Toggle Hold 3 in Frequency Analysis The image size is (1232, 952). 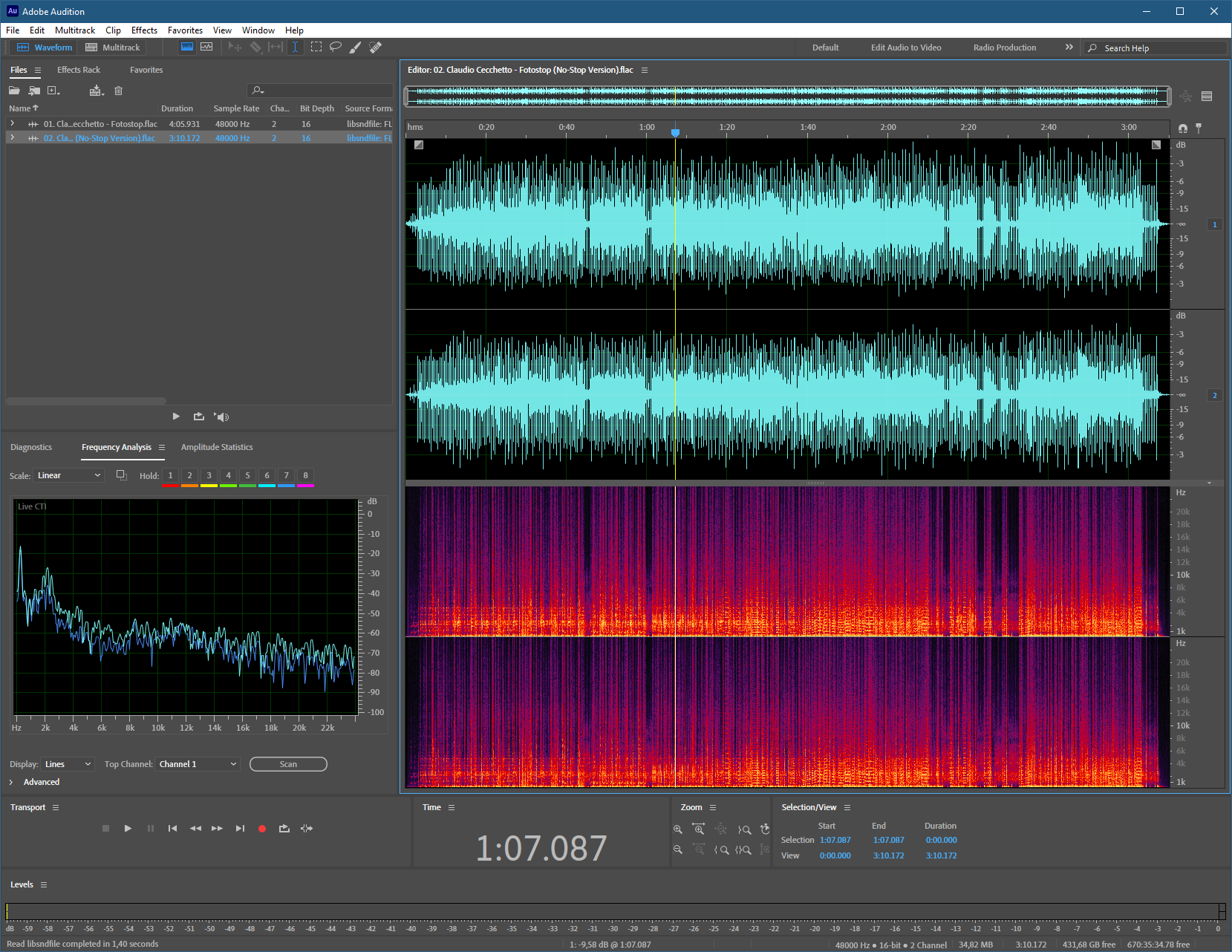(x=209, y=476)
